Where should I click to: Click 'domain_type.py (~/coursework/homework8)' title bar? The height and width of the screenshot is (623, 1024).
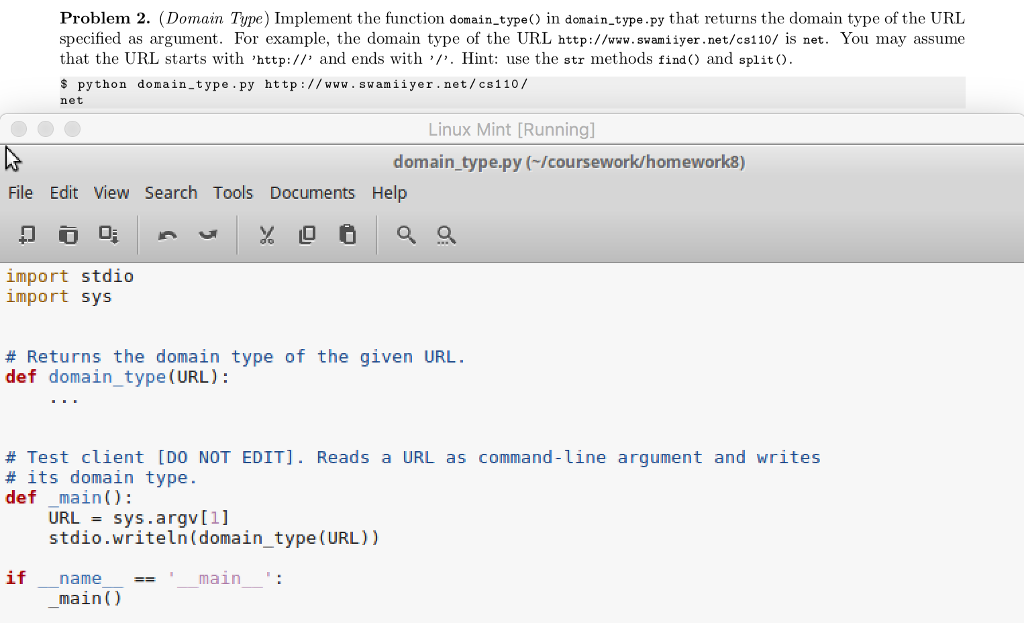tap(569, 162)
